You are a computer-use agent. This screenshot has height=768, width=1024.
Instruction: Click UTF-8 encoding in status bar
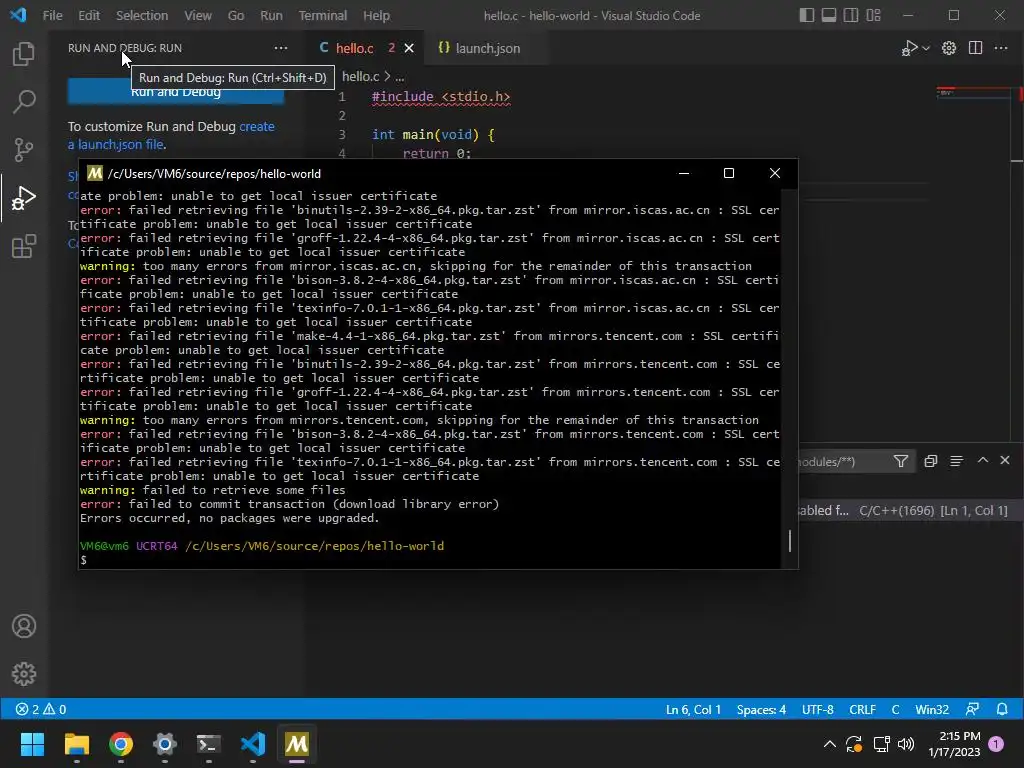pos(818,709)
